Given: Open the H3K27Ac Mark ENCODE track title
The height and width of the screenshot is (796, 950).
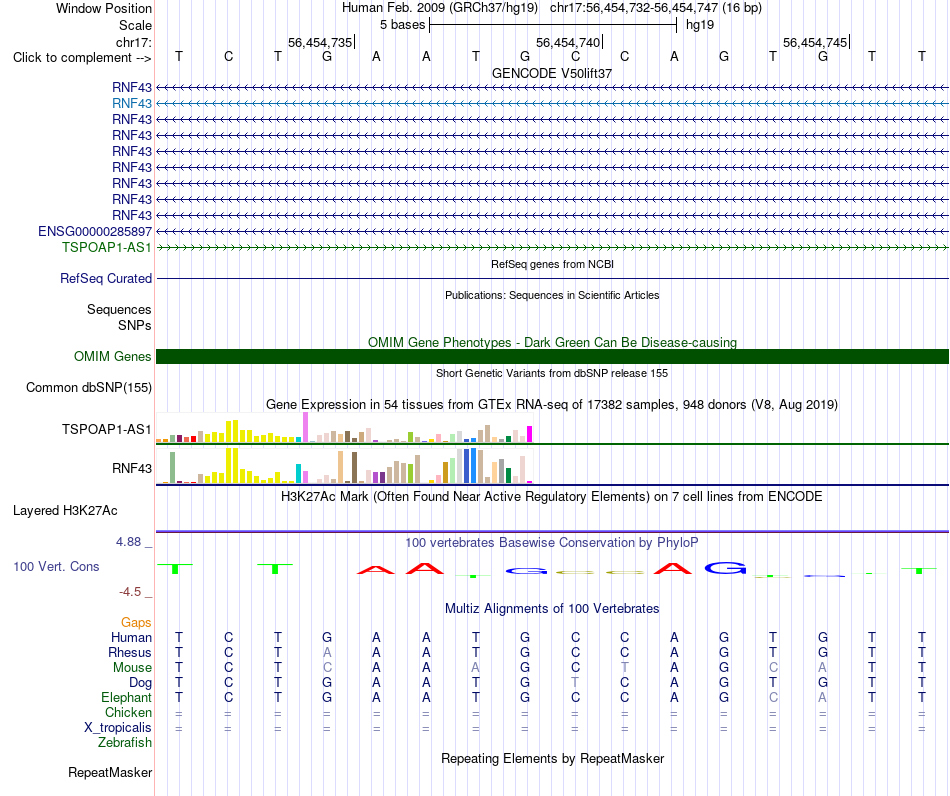Looking at the screenshot, I should [x=552, y=497].
